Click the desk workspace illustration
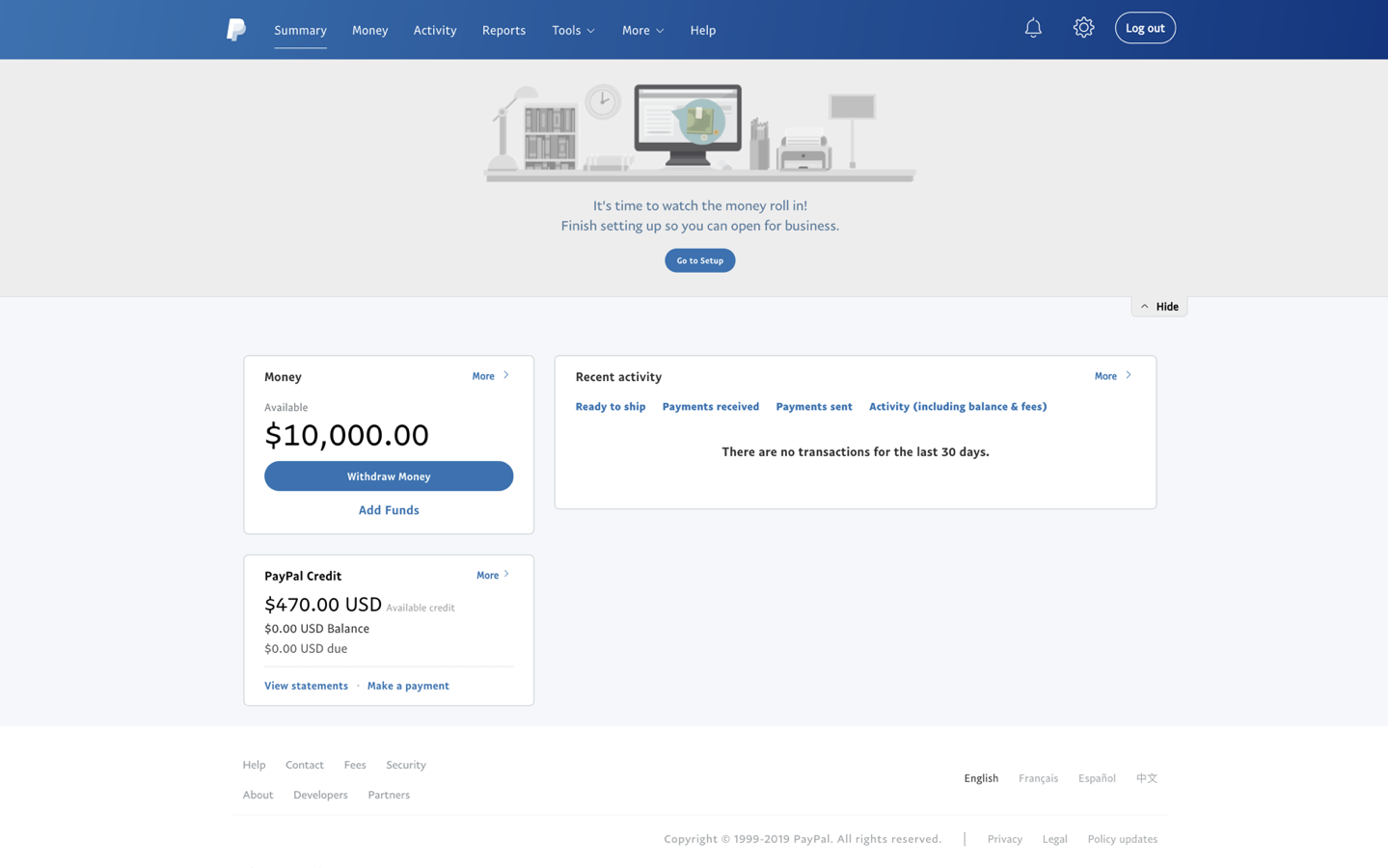The height and width of the screenshot is (868, 1388). (699, 133)
